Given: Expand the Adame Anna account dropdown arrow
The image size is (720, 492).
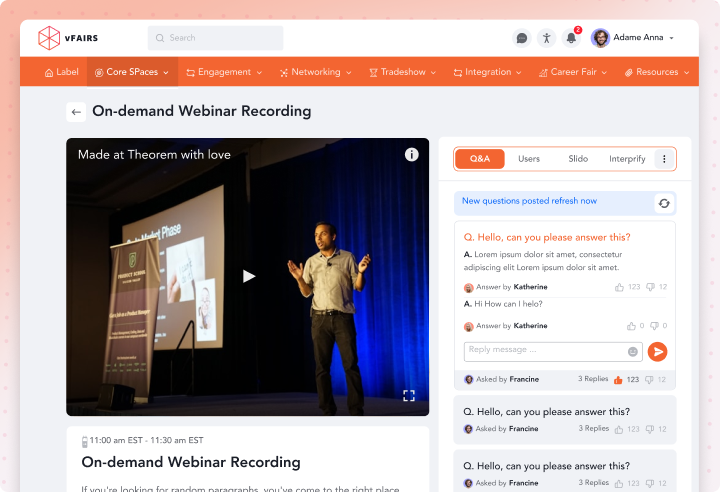Looking at the screenshot, I should click(671, 38).
